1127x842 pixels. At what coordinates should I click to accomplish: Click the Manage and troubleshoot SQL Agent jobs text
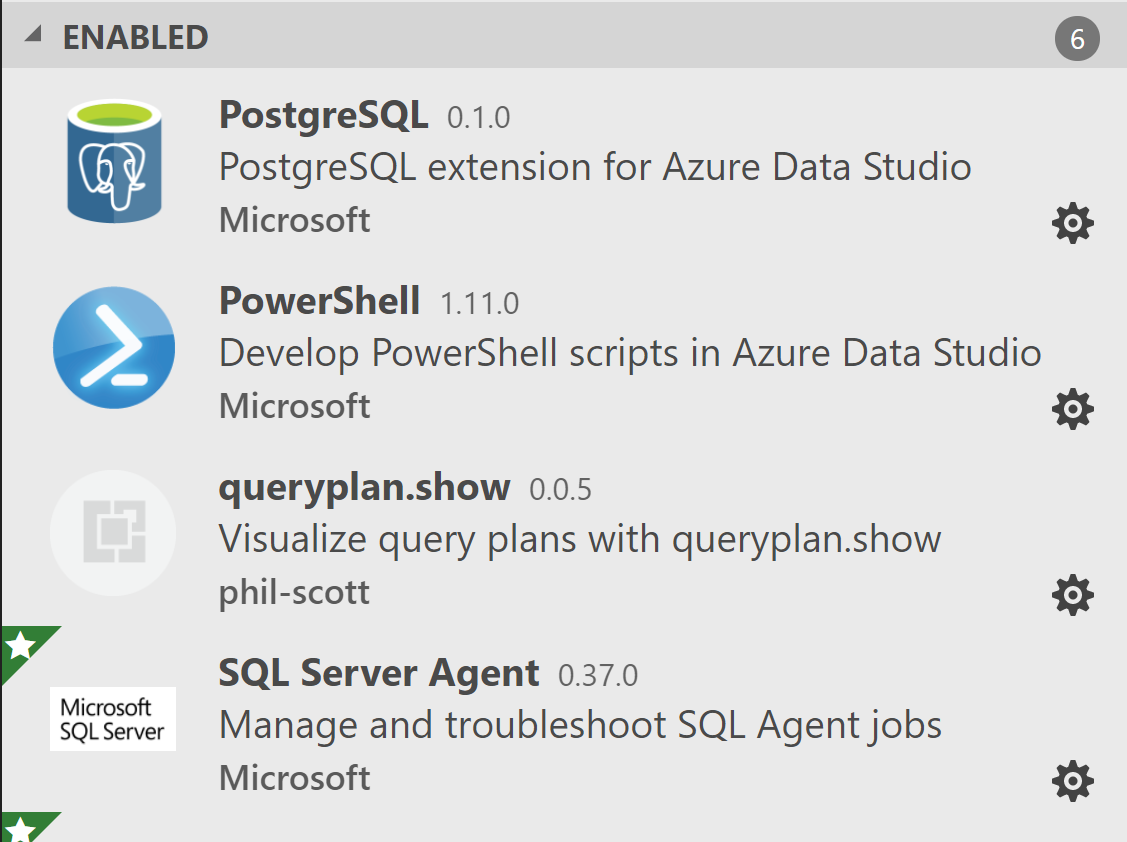(x=580, y=725)
